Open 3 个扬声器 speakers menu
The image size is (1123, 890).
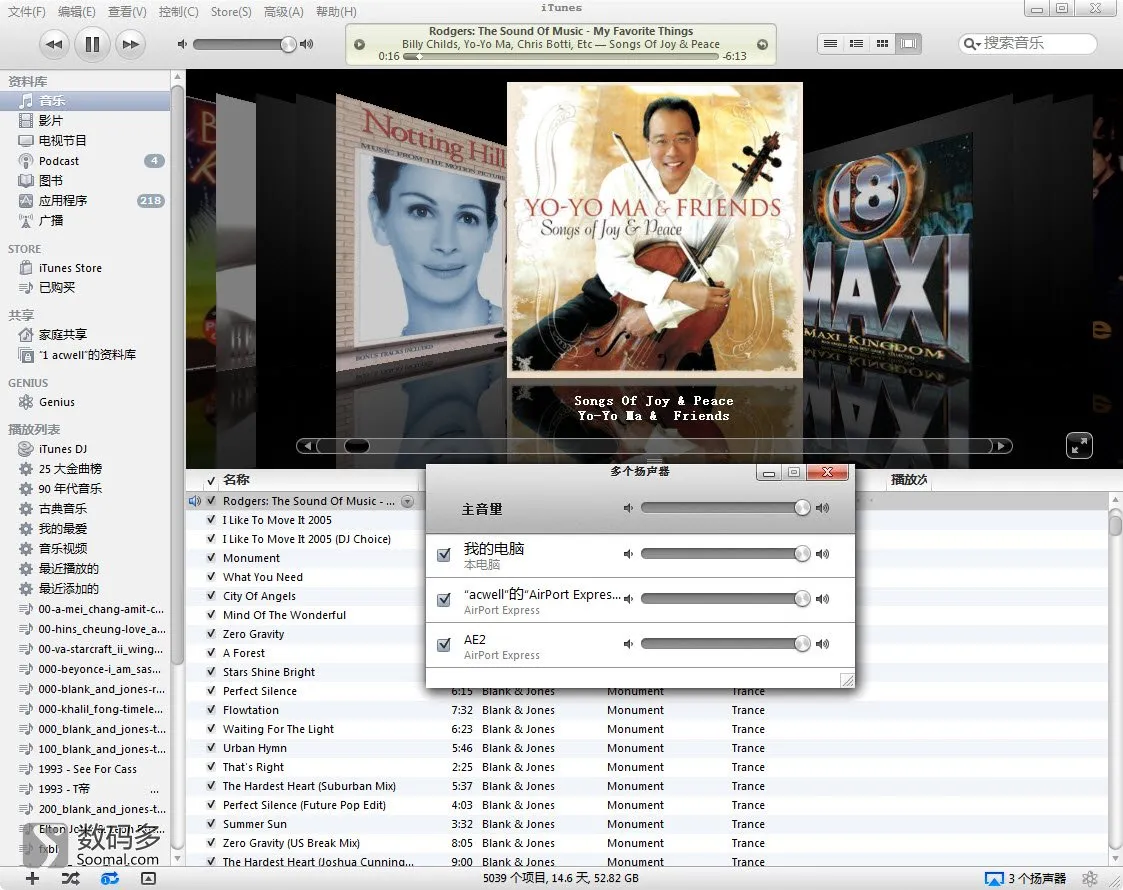(1036, 879)
